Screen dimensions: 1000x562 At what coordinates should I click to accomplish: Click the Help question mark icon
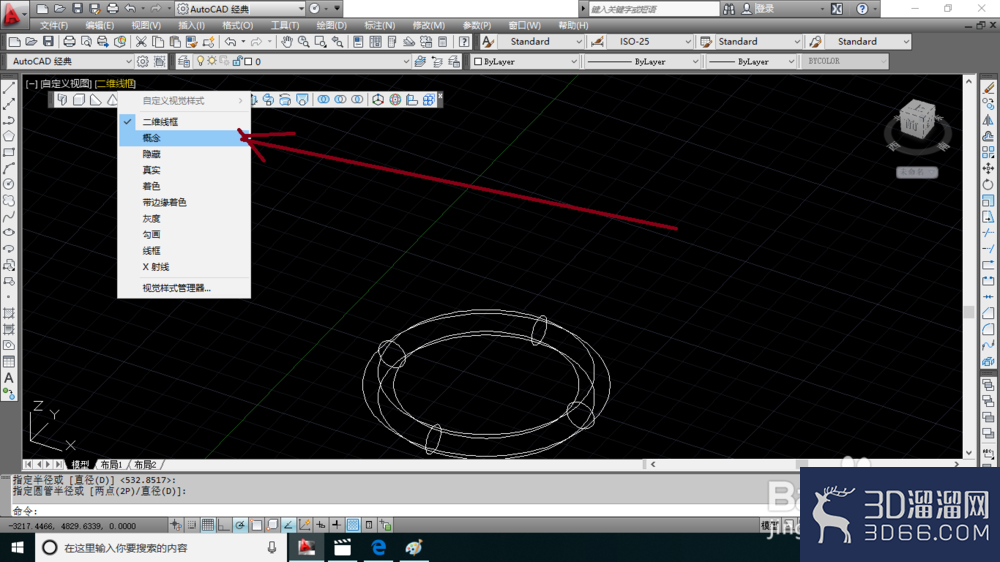pos(464,42)
